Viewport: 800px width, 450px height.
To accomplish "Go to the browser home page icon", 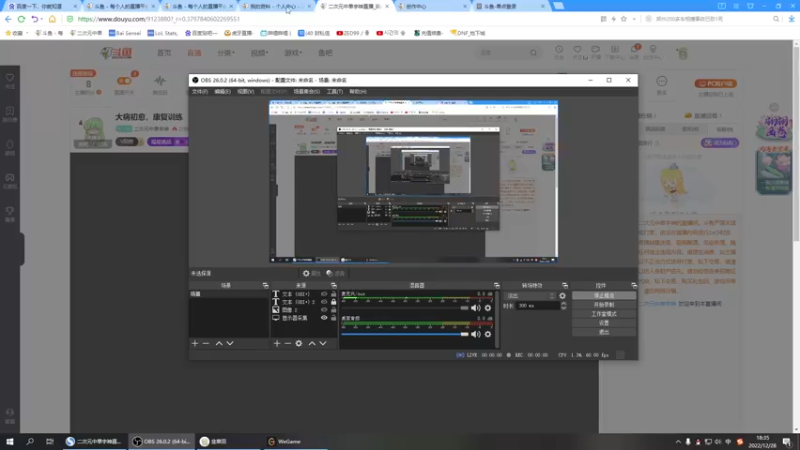I will [x=52, y=19].
